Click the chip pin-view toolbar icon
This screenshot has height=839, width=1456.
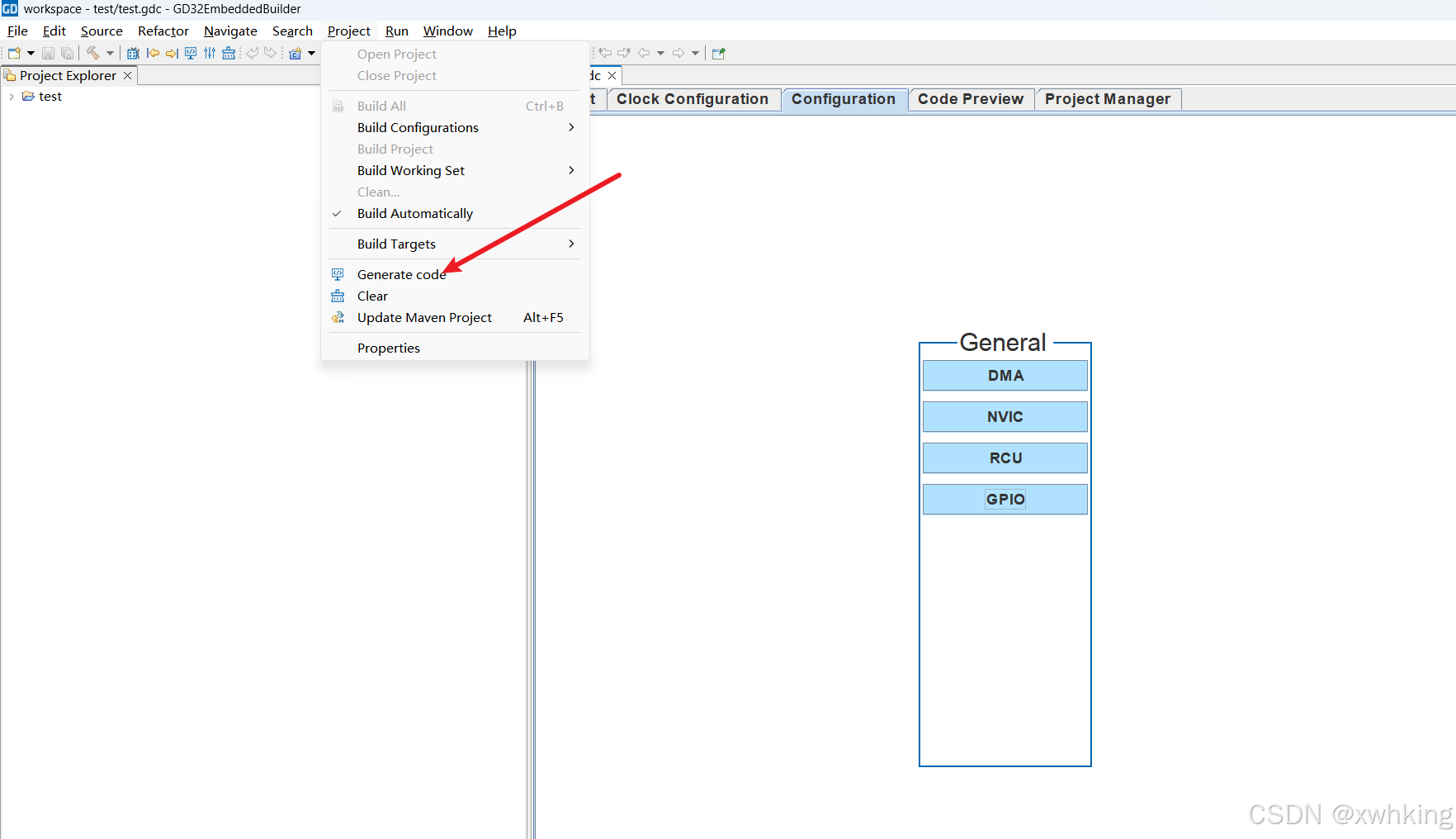click(x=133, y=53)
